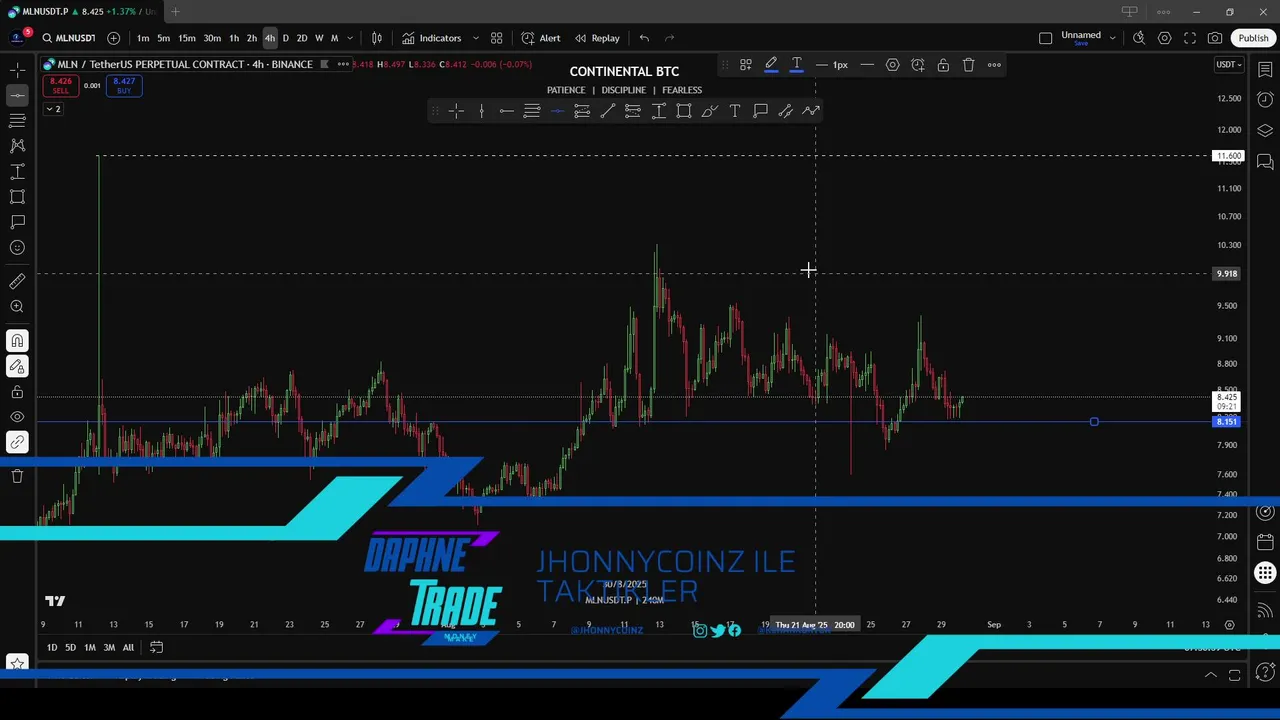Open the Fibonacci tools in left sidebar
Image resolution: width=1280 pixels, height=720 pixels.
point(17,121)
